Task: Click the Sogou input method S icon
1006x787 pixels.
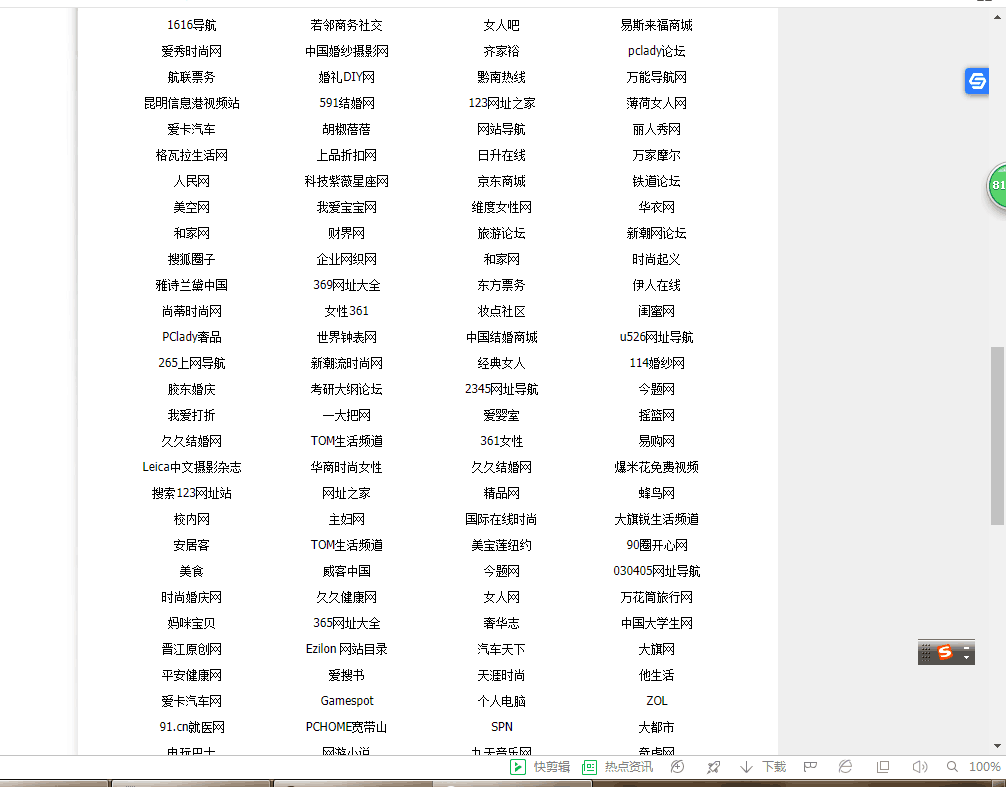Action: [944, 652]
